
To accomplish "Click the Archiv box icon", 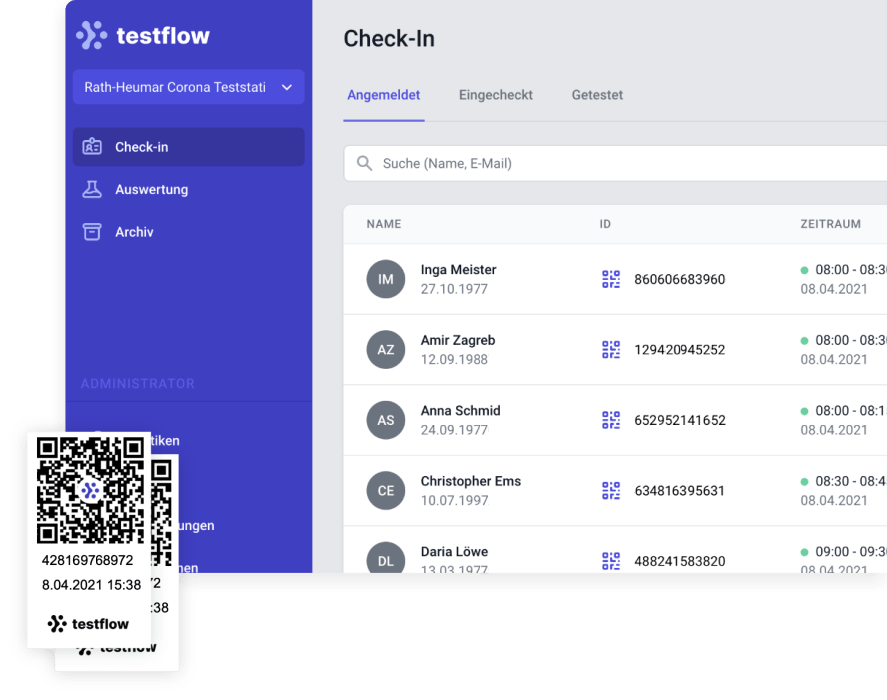I will pos(92,232).
